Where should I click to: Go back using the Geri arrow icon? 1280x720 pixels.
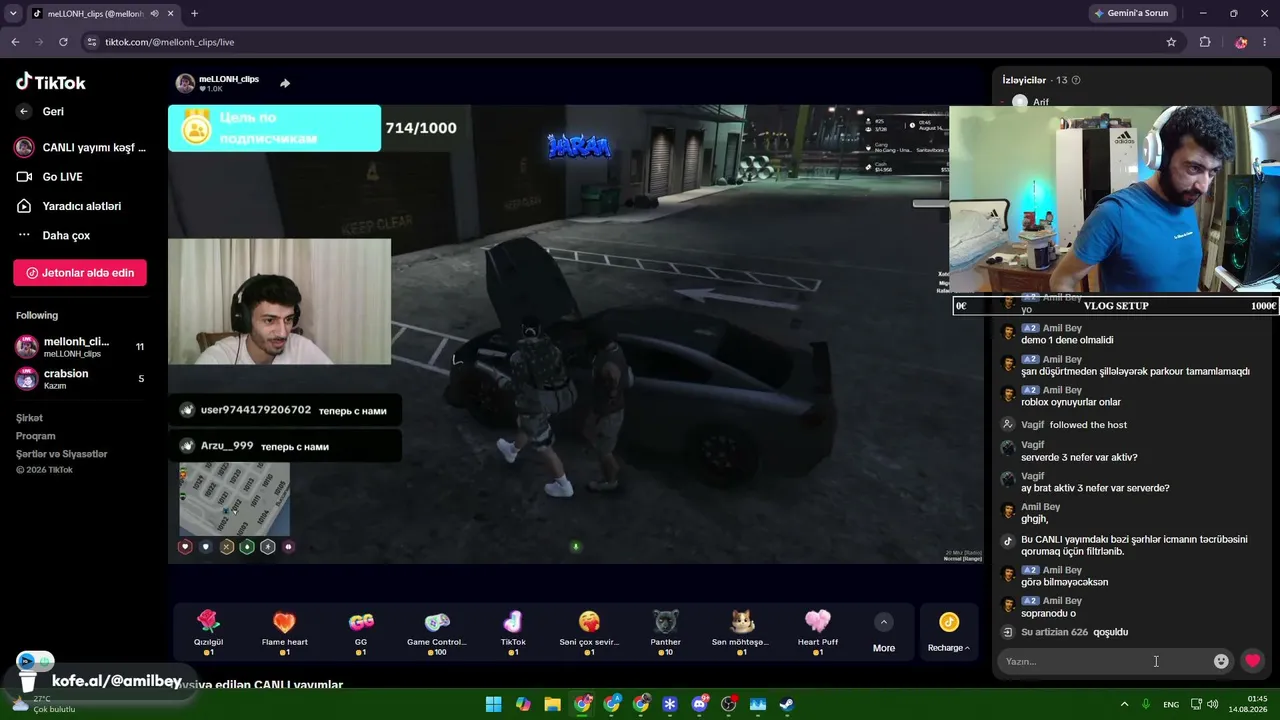(24, 112)
